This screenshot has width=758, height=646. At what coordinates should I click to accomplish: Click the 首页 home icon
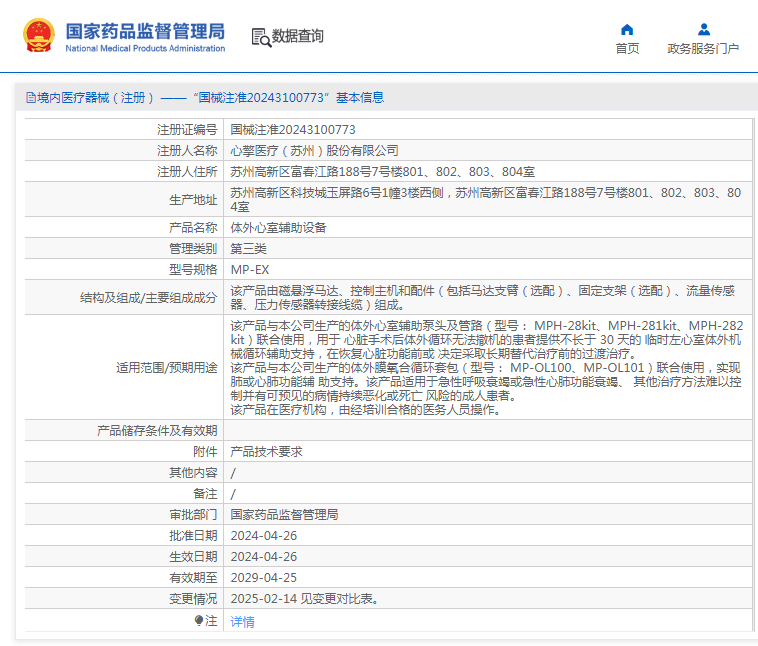(627, 30)
